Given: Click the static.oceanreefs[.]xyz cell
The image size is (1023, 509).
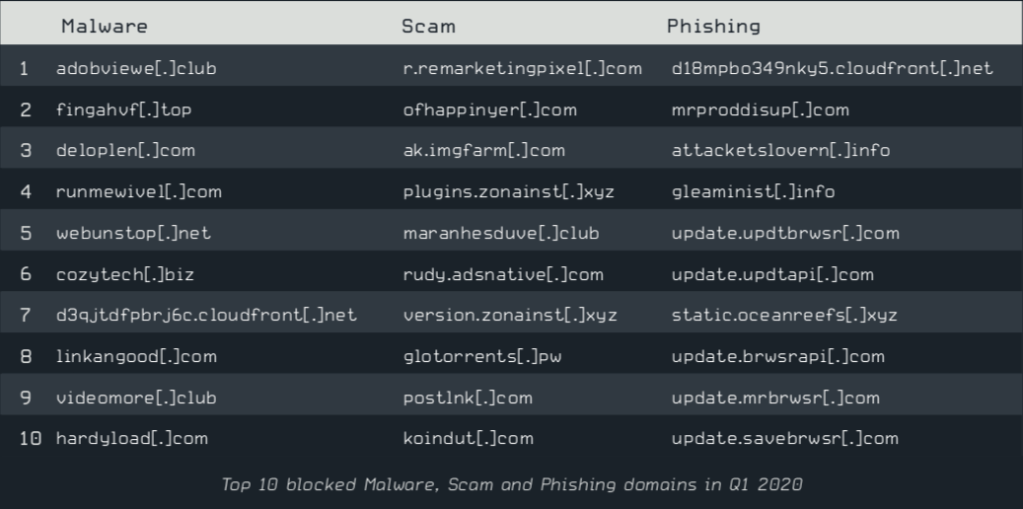Looking at the screenshot, I should [x=784, y=315].
